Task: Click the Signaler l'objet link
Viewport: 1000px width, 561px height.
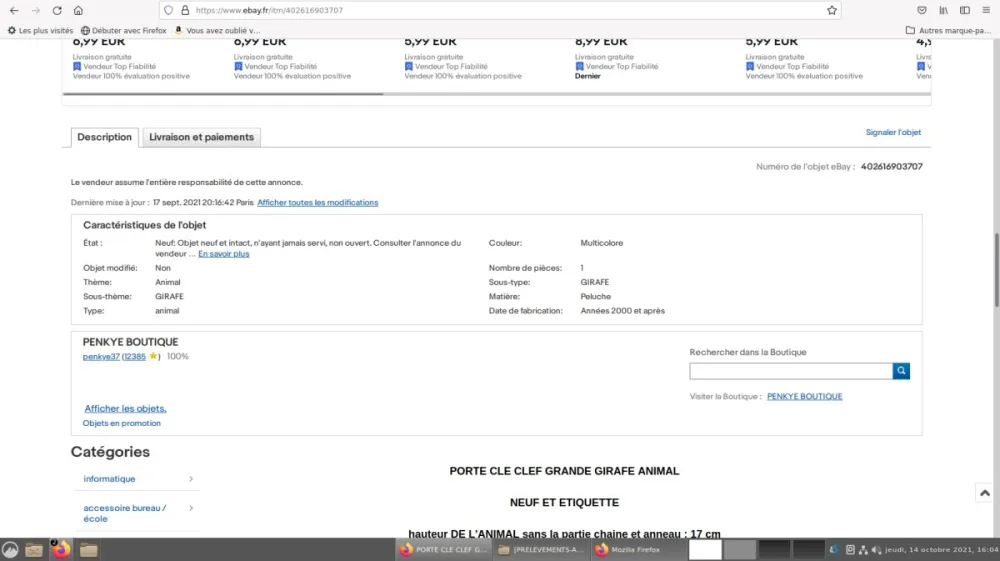Action: click(893, 133)
